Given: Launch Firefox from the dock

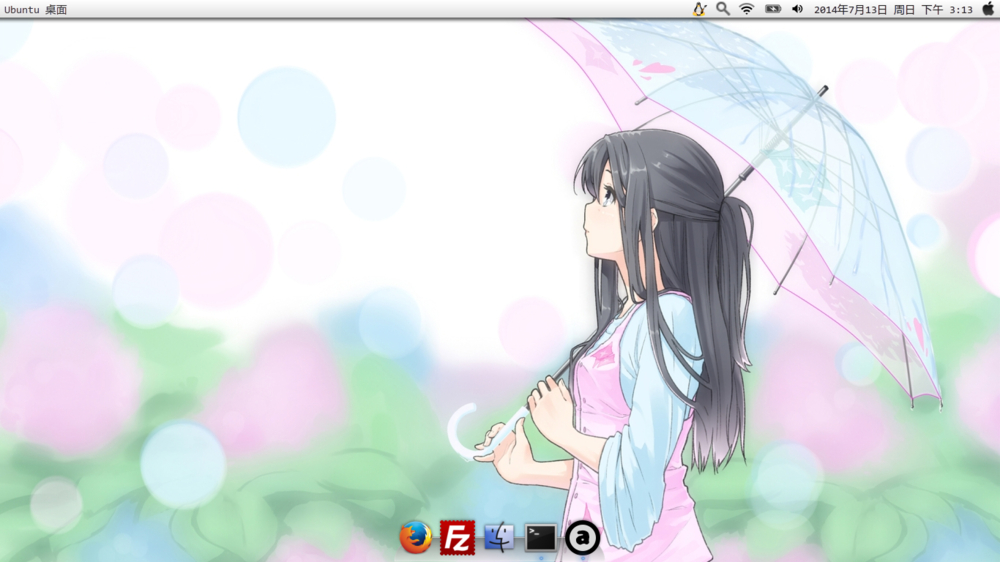Looking at the screenshot, I should (416, 537).
